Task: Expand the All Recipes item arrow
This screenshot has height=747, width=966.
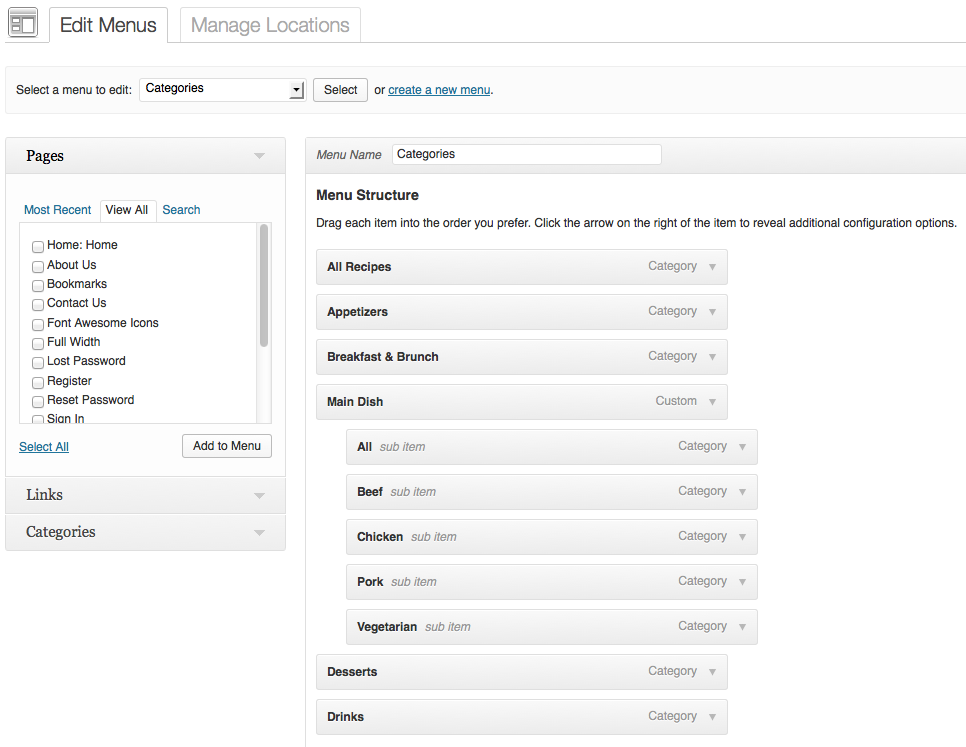Action: pyautogui.click(x=712, y=267)
